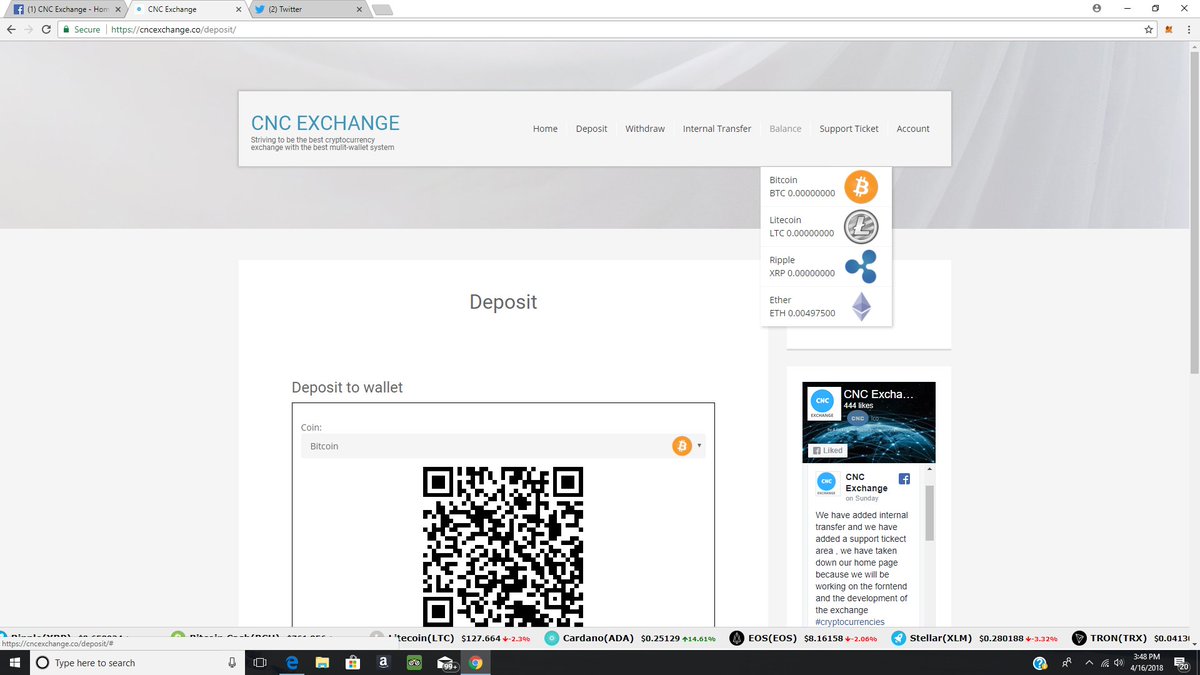1200x675 pixels.
Task: Open the Account menu item
Action: [913, 129]
